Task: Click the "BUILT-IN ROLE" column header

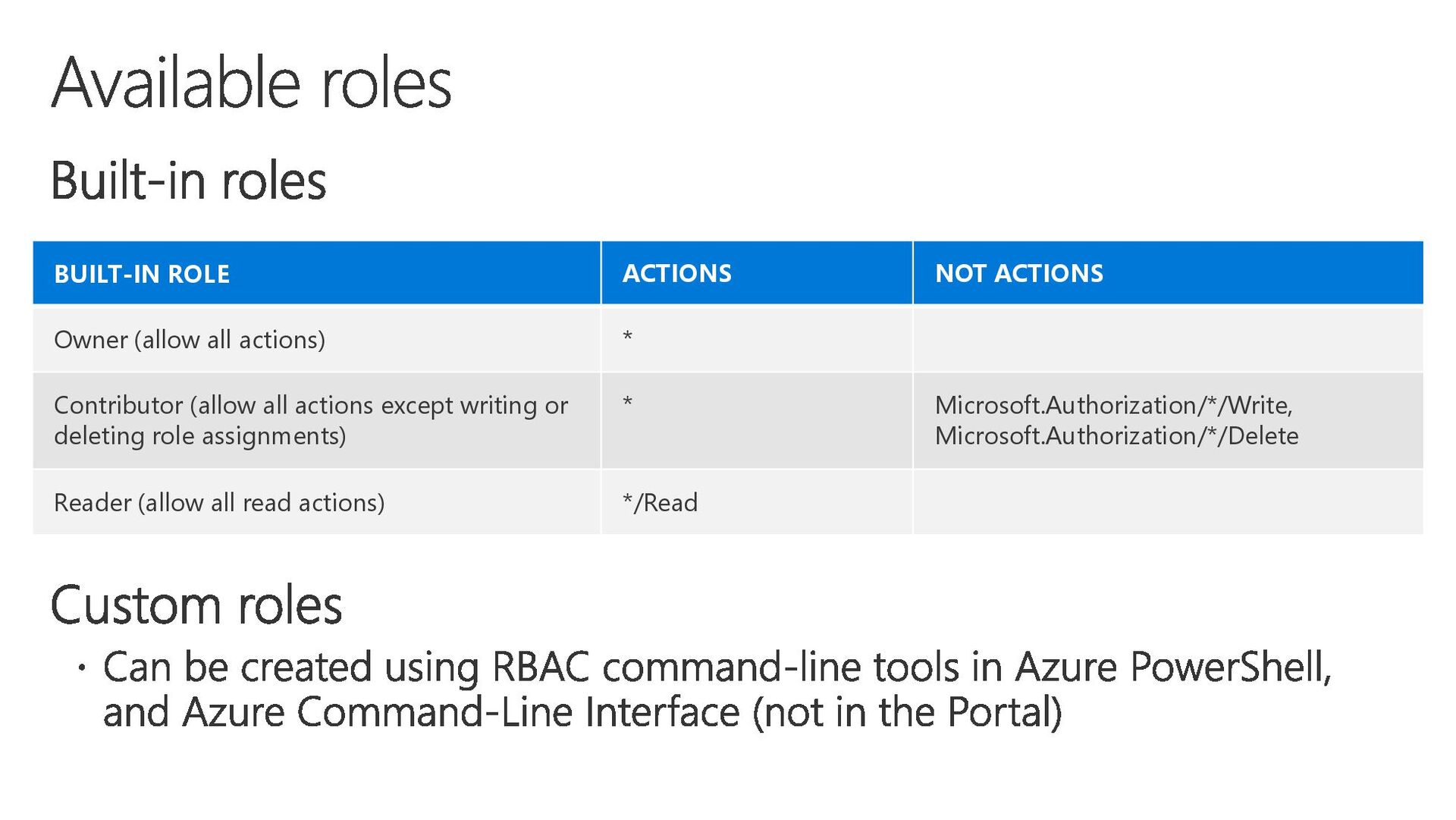Action: coord(142,274)
